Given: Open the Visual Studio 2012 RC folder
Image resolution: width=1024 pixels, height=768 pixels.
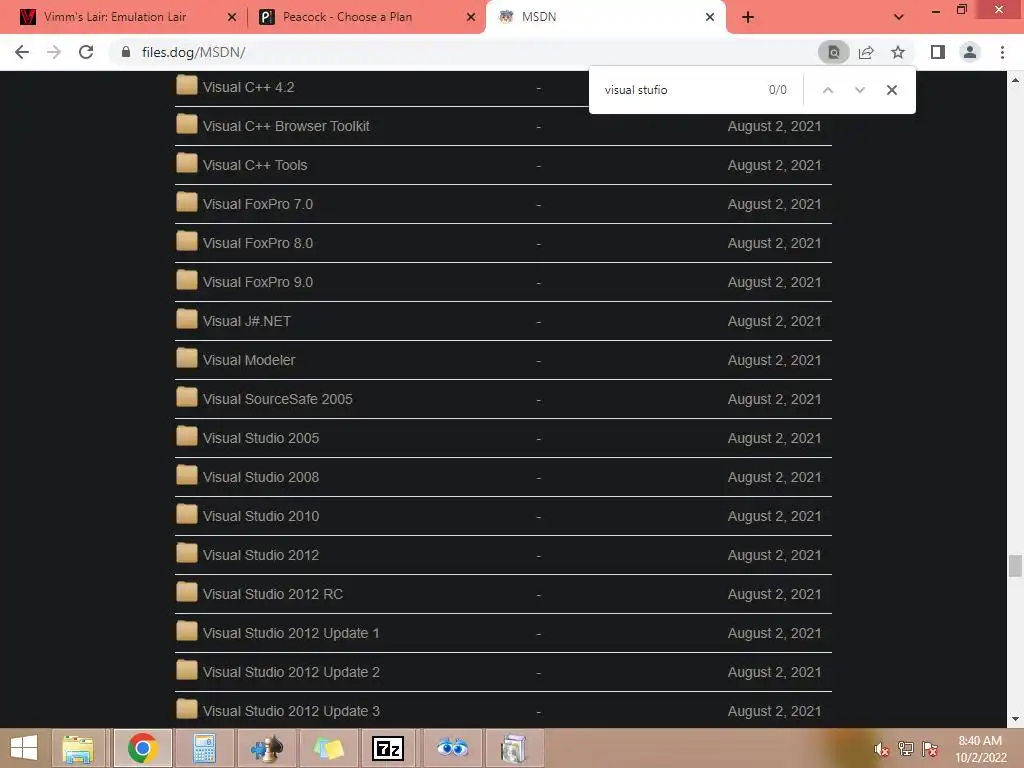Looking at the screenshot, I should 272,594.
